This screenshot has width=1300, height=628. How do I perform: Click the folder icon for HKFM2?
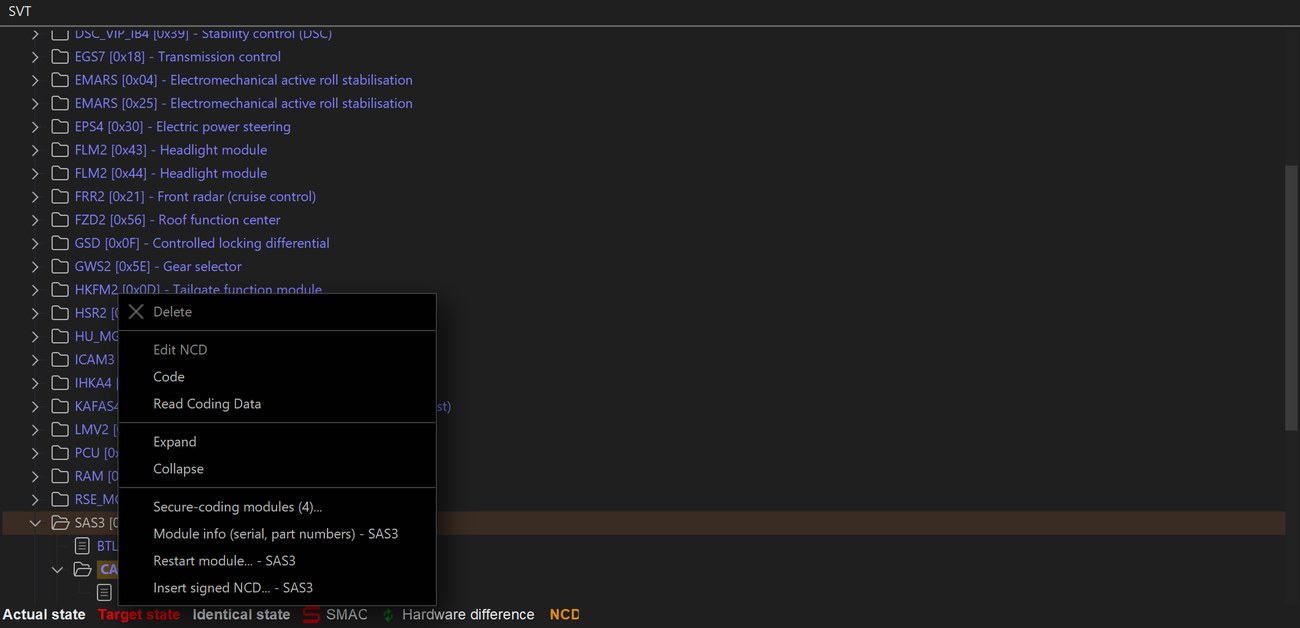click(x=60, y=290)
